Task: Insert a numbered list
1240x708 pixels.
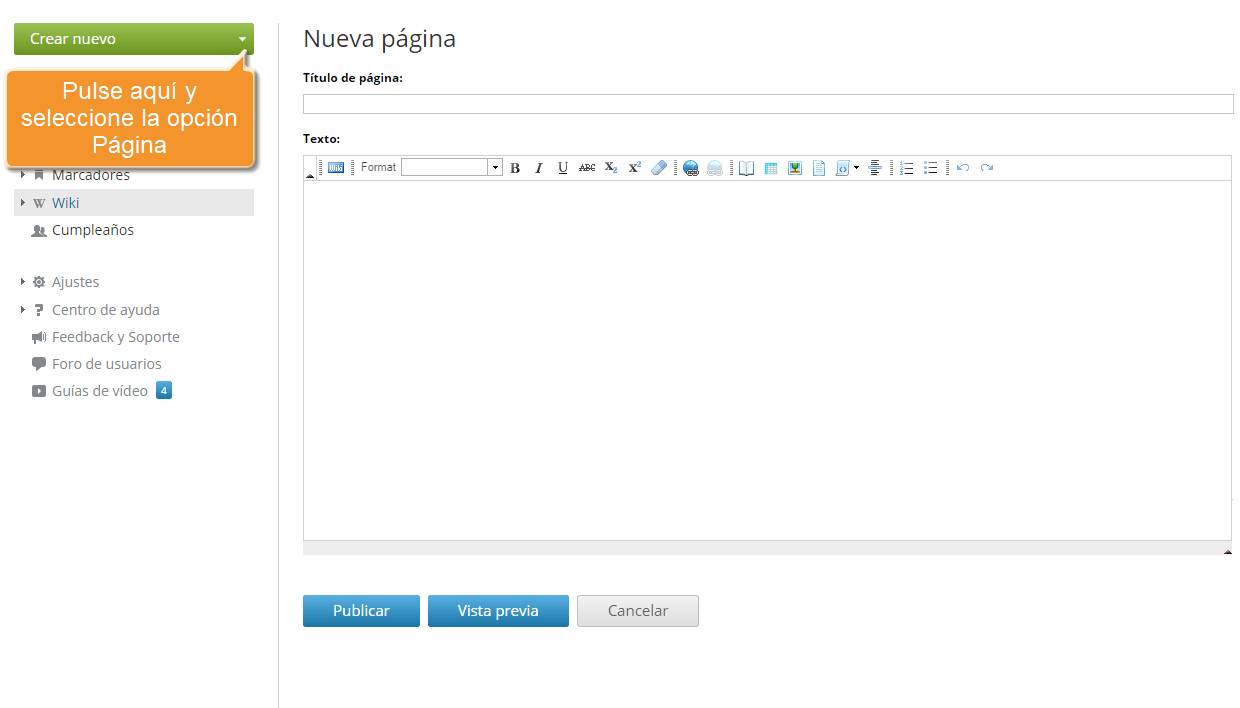Action: tap(907, 168)
